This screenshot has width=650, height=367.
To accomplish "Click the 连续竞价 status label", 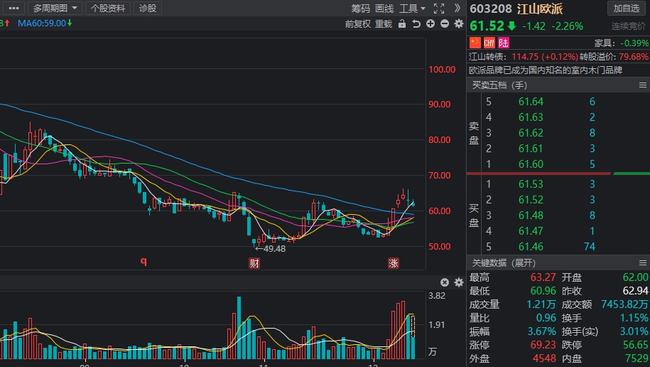I will (628, 26).
